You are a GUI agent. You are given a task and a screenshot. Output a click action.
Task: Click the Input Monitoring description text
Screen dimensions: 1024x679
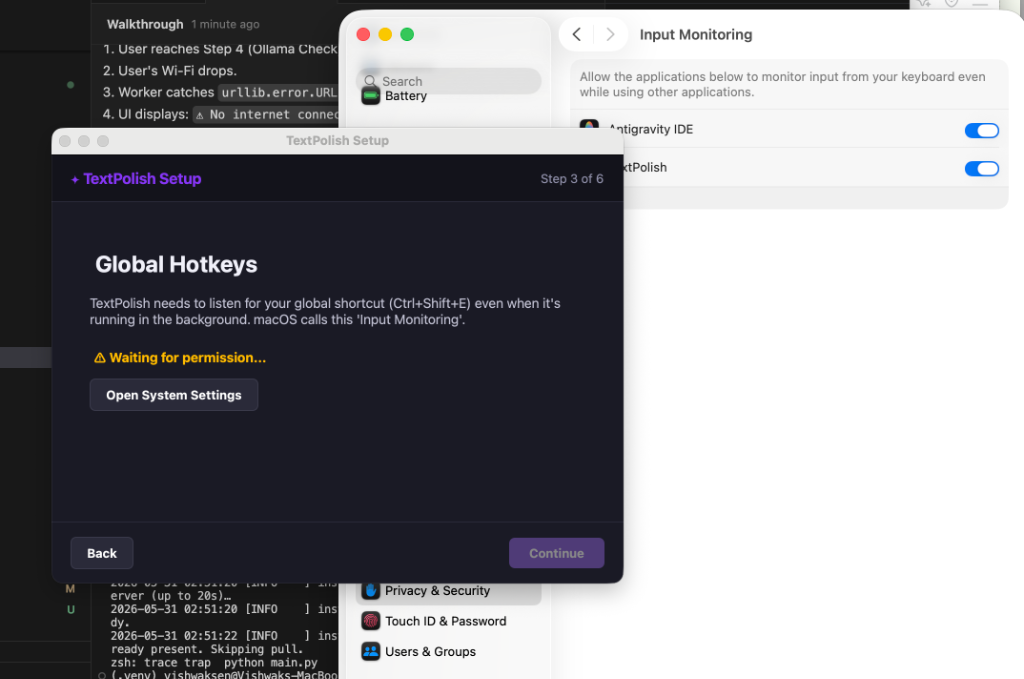[x=782, y=84]
